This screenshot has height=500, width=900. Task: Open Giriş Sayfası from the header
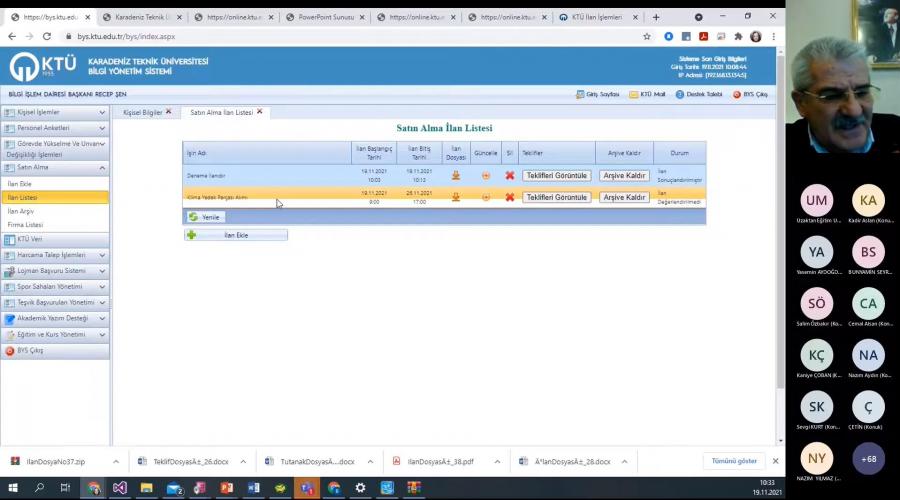pyautogui.click(x=597, y=94)
